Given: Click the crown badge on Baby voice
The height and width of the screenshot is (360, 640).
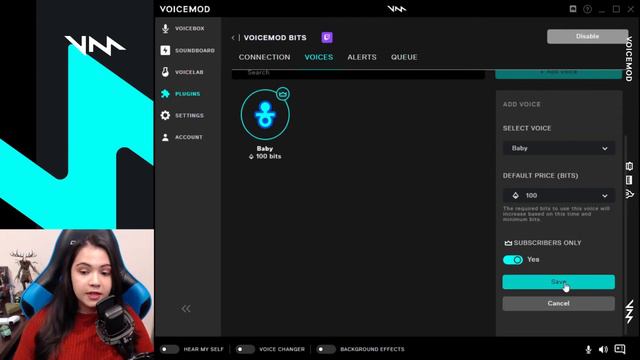Looking at the screenshot, I should tap(283, 94).
